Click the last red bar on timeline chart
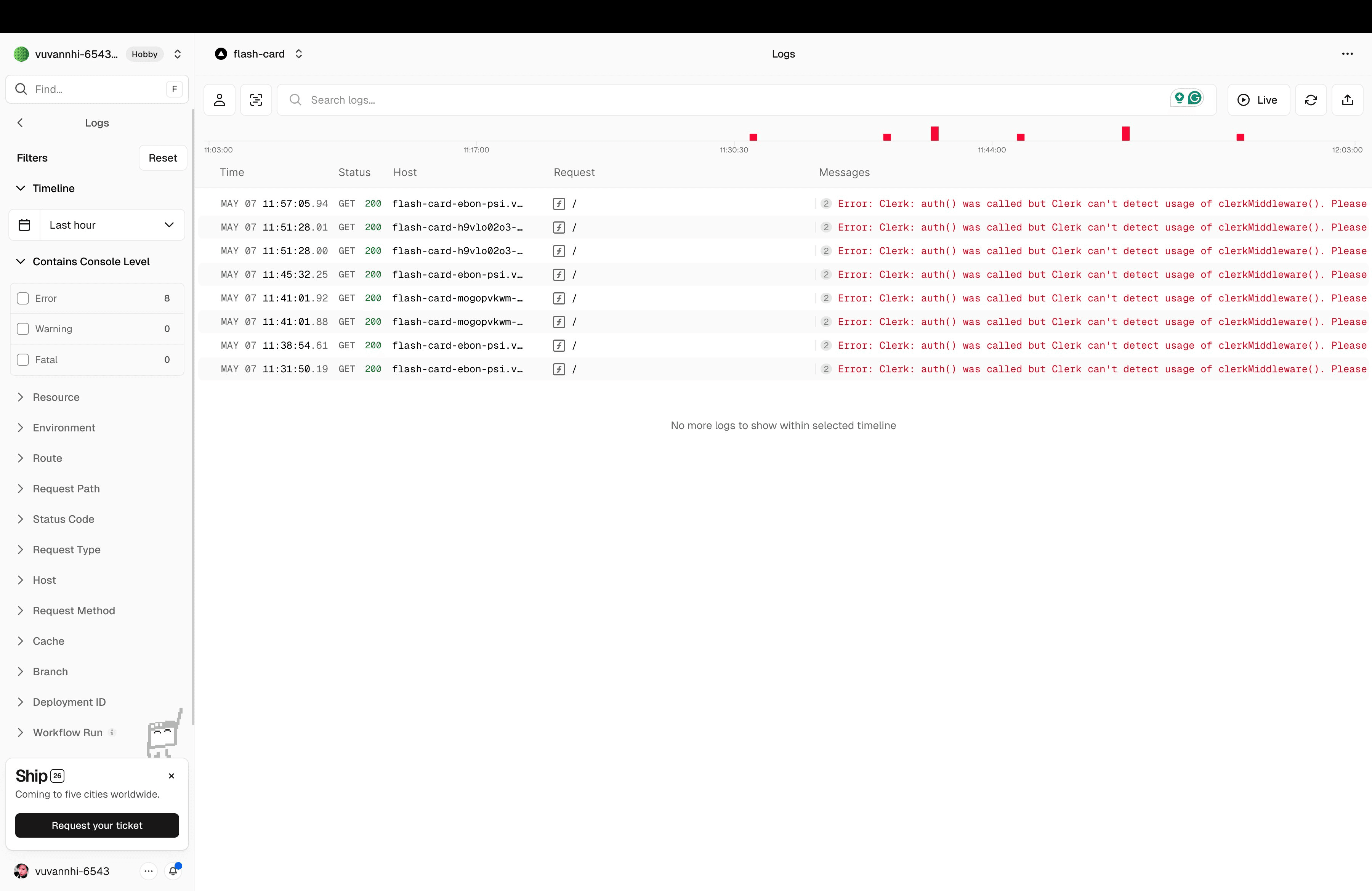The height and width of the screenshot is (891, 1372). [x=1240, y=137]
